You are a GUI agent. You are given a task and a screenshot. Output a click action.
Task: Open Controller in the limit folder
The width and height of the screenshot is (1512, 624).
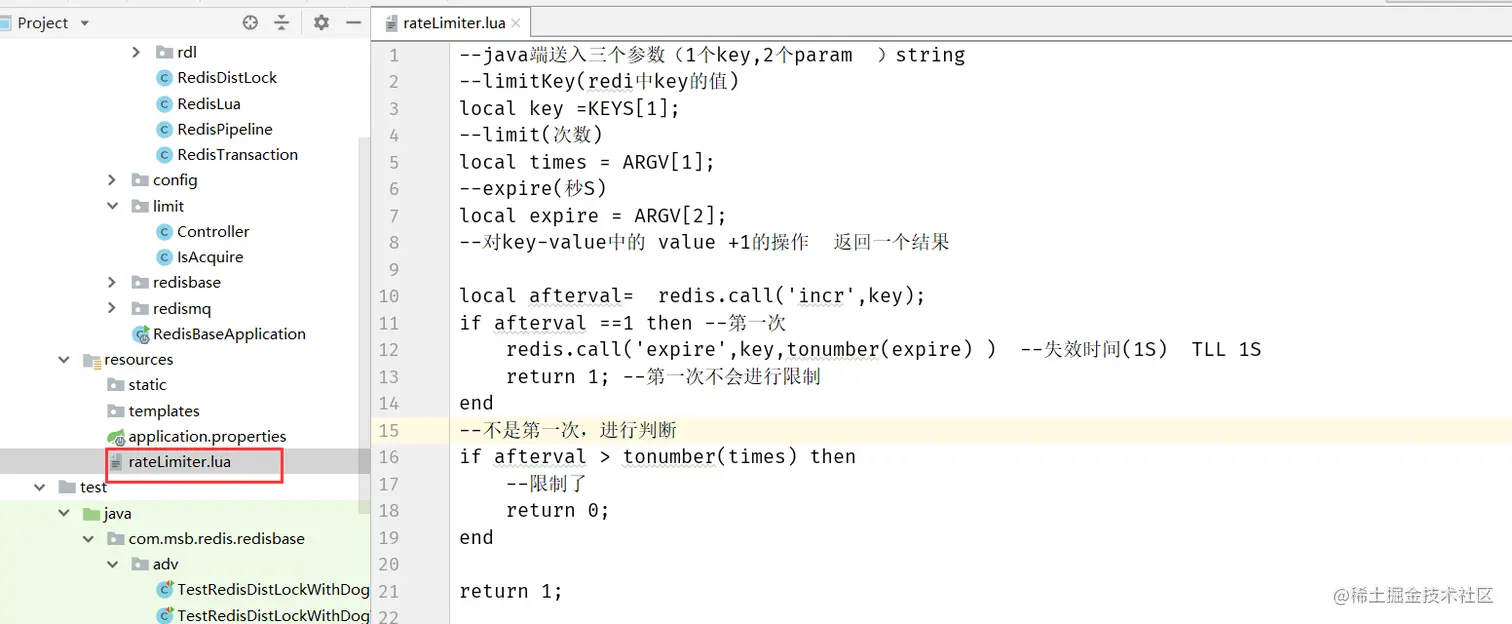(x=213, y=231)
